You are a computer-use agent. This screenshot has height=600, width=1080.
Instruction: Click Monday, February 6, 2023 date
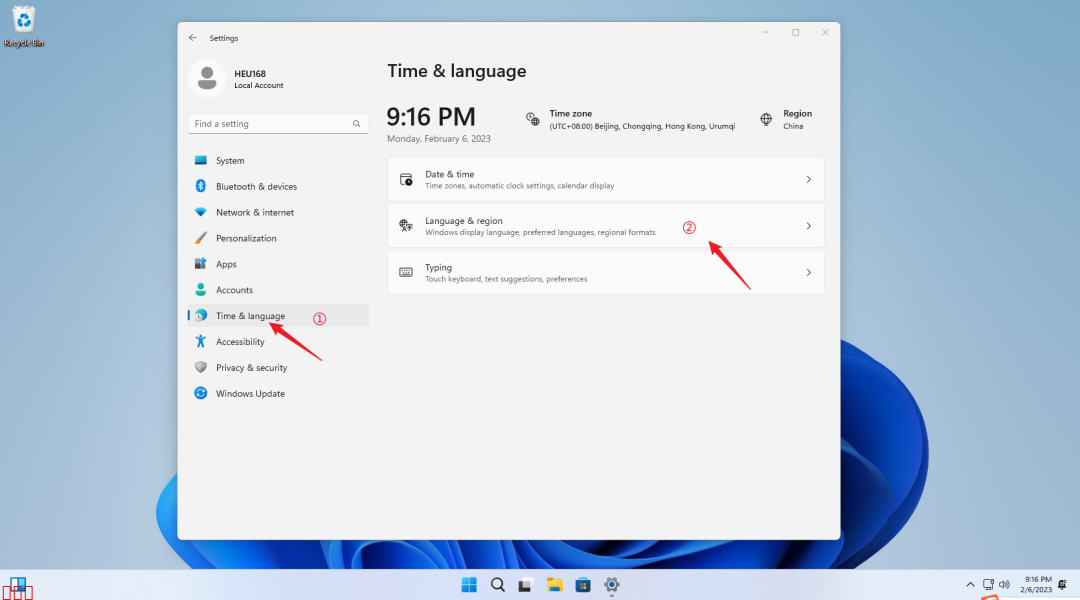tap(439, 138)
